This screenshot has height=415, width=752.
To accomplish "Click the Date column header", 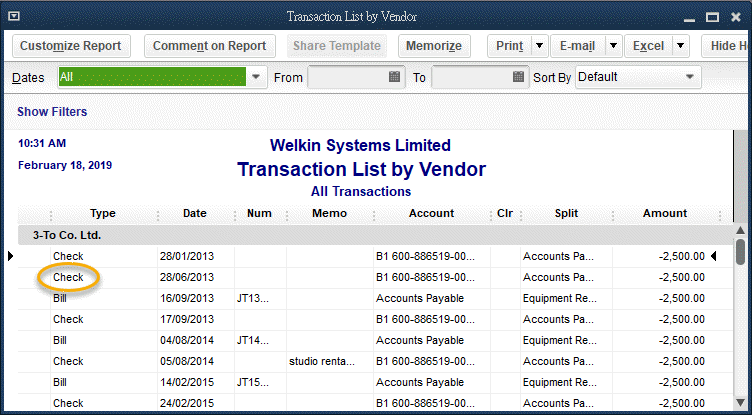I will (x=195, y=213).
